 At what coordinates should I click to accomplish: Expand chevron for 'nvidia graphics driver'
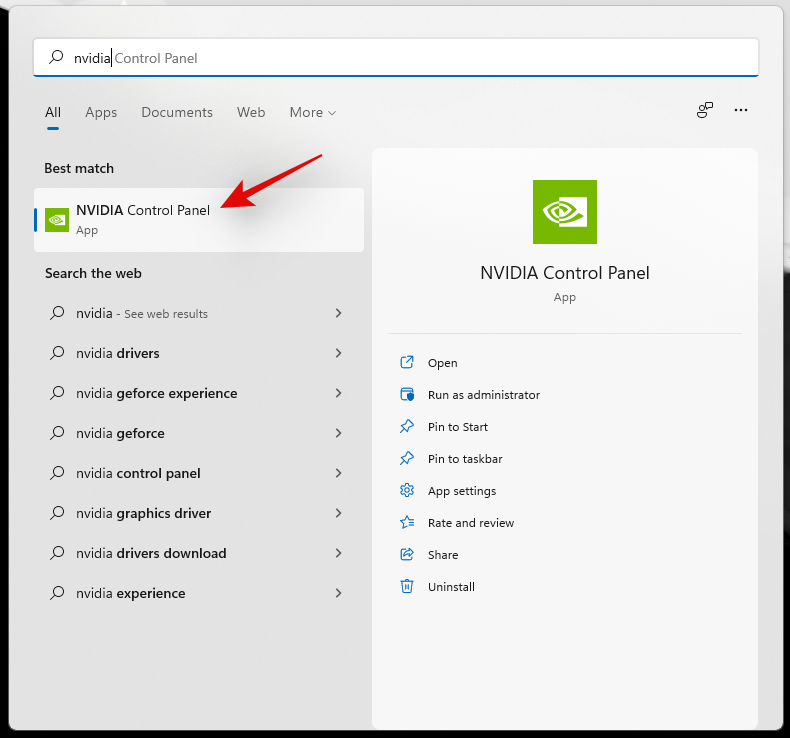tap(339, 513)
